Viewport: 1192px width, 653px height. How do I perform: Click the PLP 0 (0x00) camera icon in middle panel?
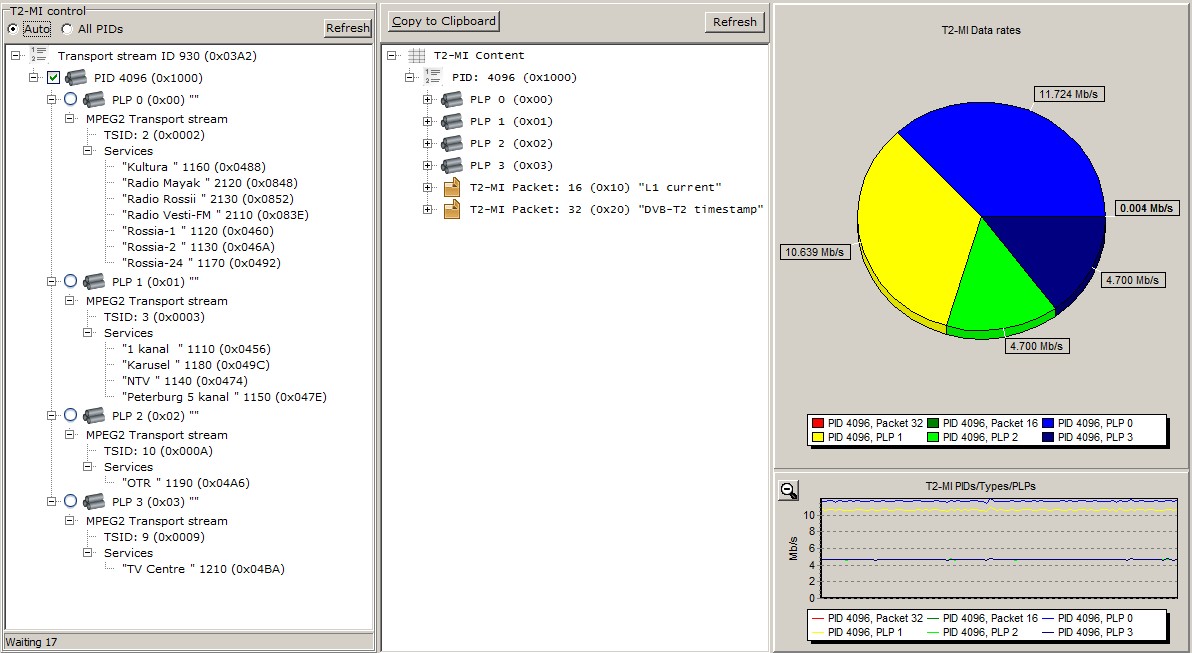[x=452, y=100]
